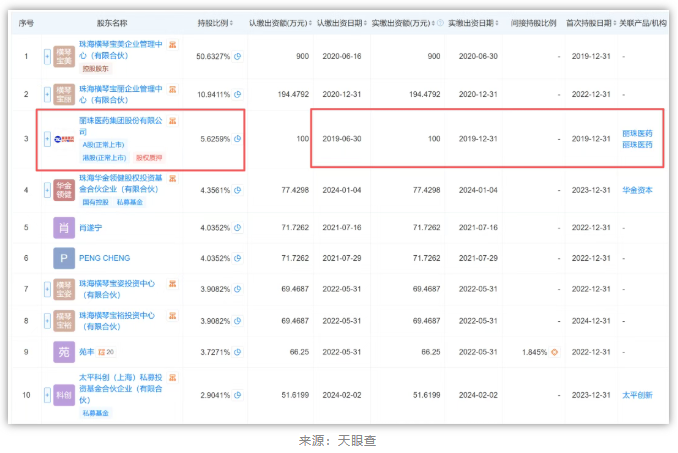Click the blue P avatar for PENG CHENG

pyautogui.click(x=63, y=258)
